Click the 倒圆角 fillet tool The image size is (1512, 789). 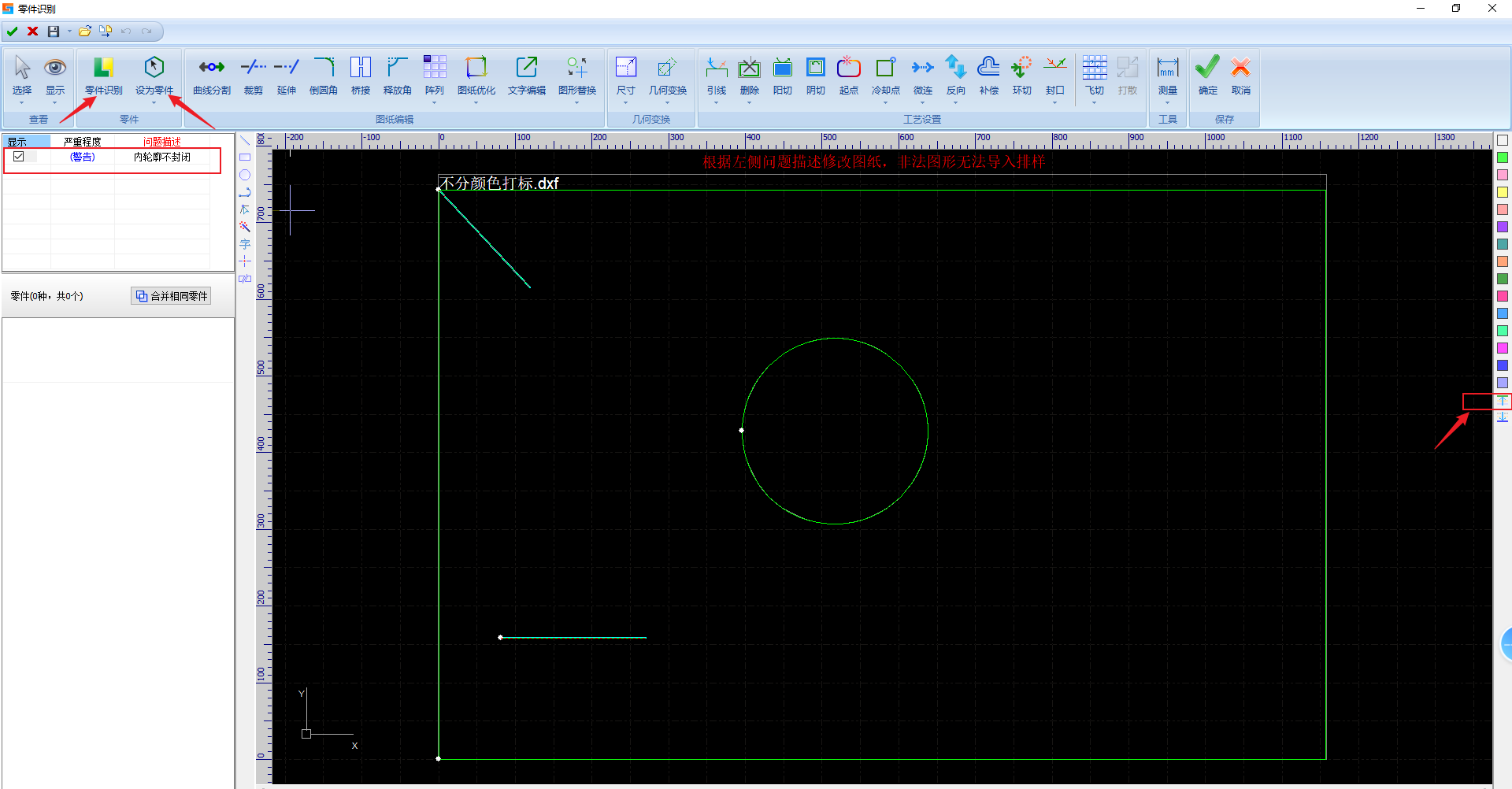[324, 76]
